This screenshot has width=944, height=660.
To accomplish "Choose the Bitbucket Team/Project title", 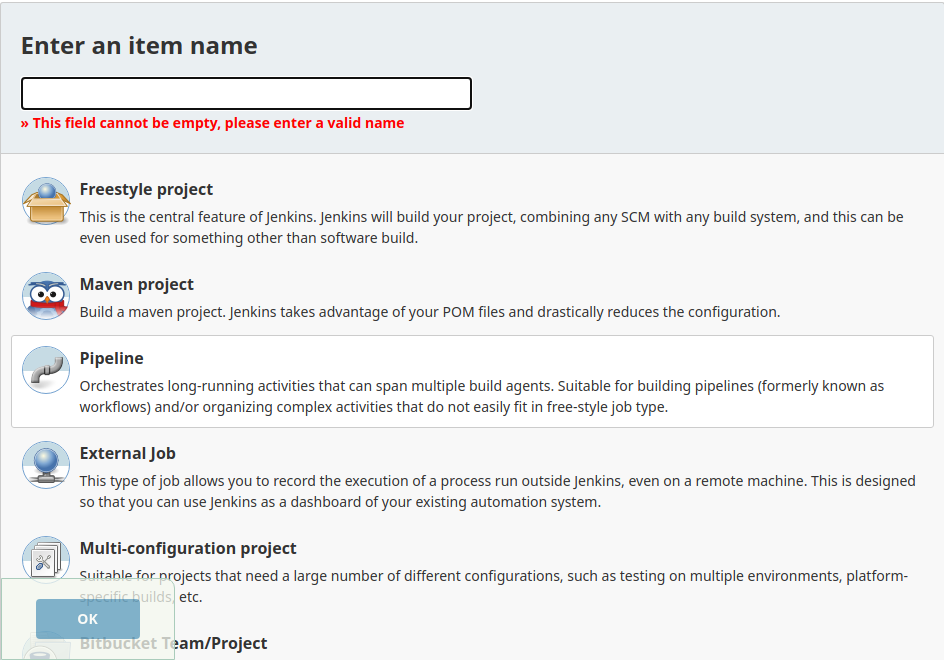I will [x=173, y=643].
